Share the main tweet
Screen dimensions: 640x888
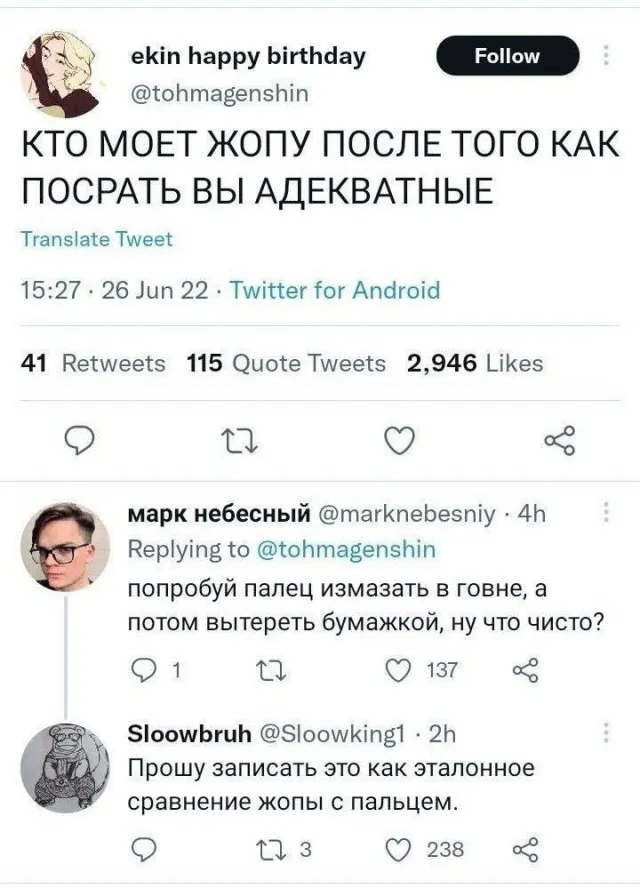[x=559, y=437]
